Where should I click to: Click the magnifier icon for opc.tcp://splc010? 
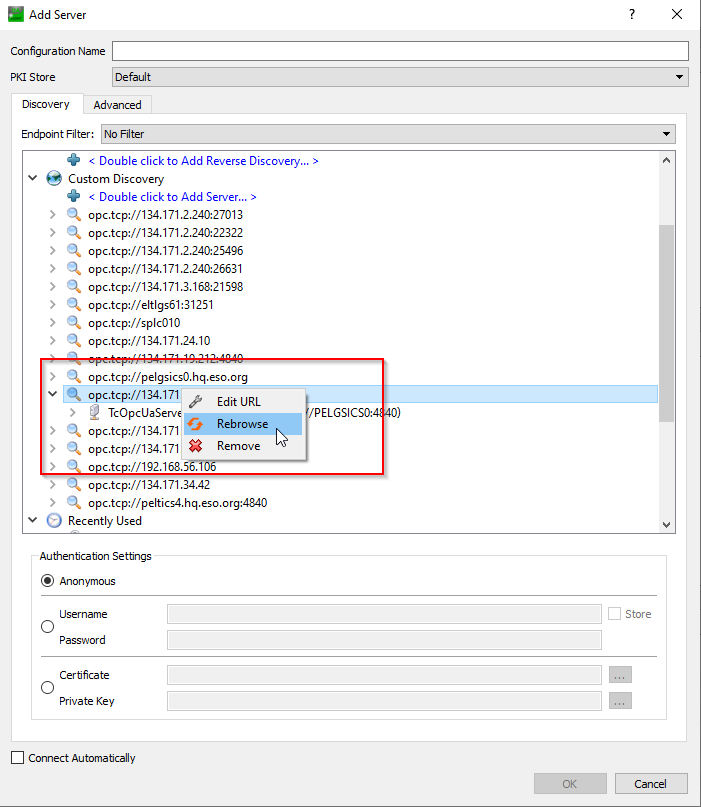[x=74, y=323]
